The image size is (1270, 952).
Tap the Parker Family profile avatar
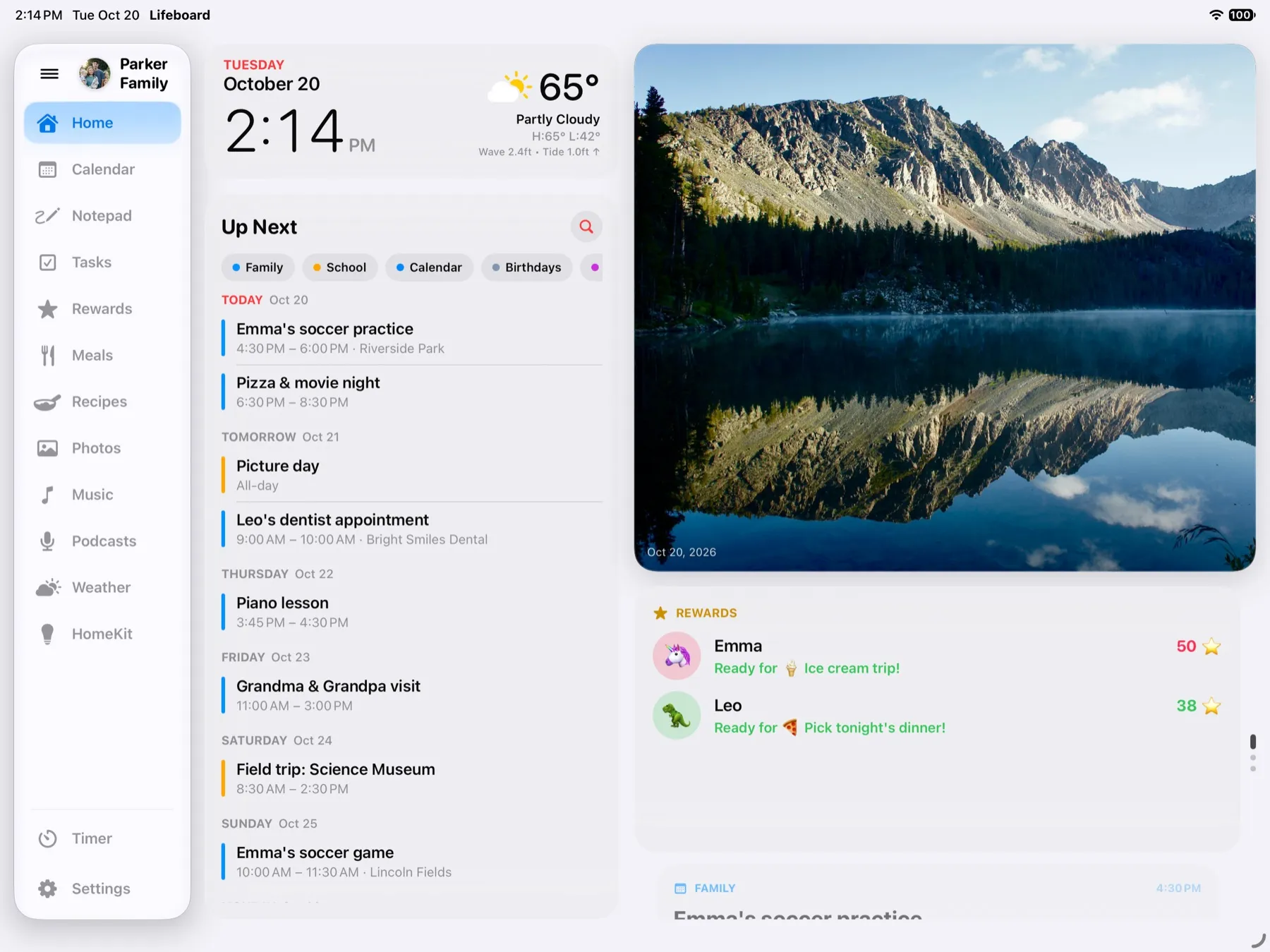pos(95,73)
